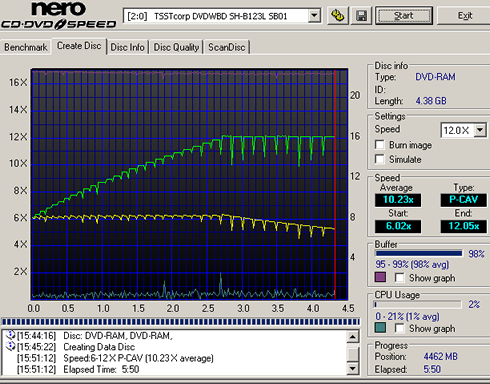Open the drive options icon next to the drive selector
The image size is (490, 384).
pos(337,16)
